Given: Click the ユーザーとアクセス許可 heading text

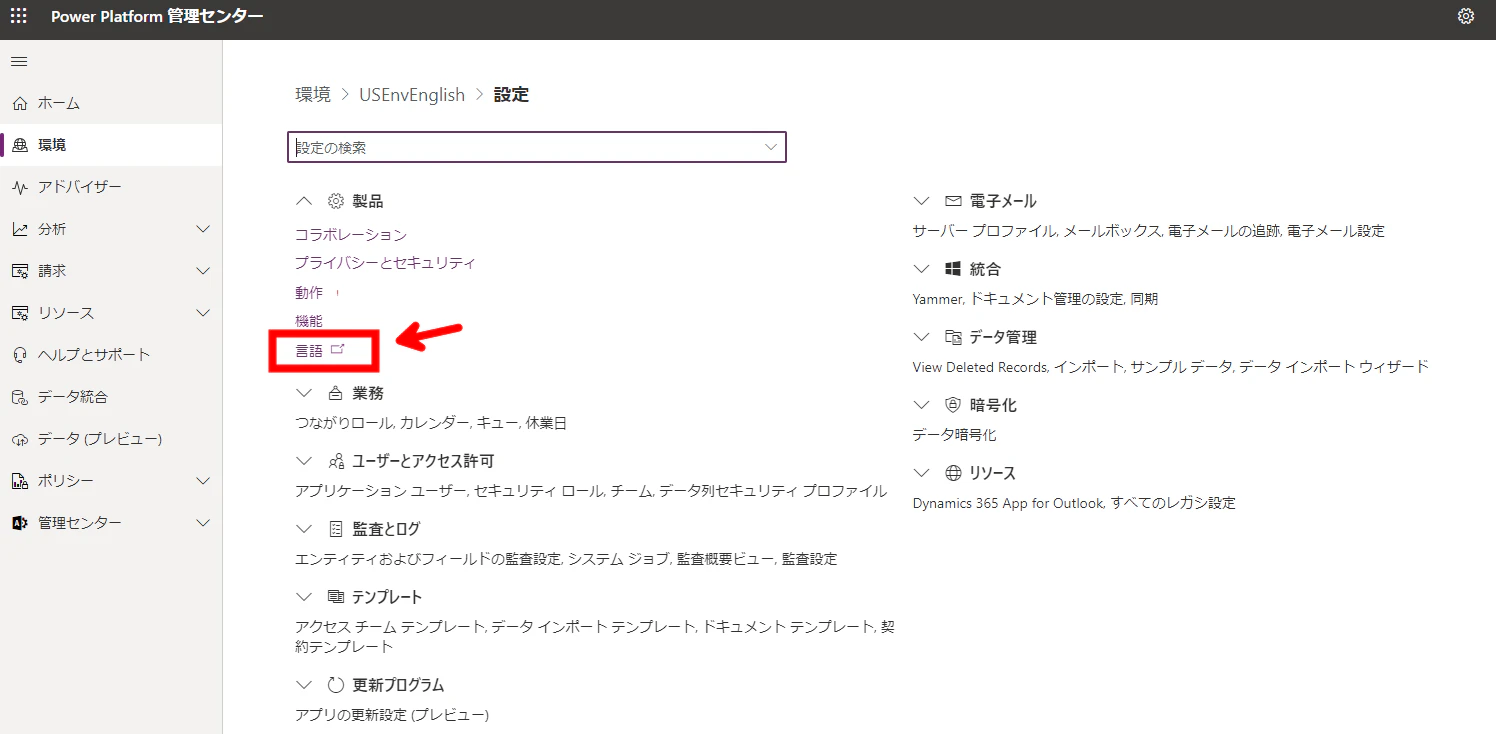Looking at the screenshot, I should tap(423, 461).
